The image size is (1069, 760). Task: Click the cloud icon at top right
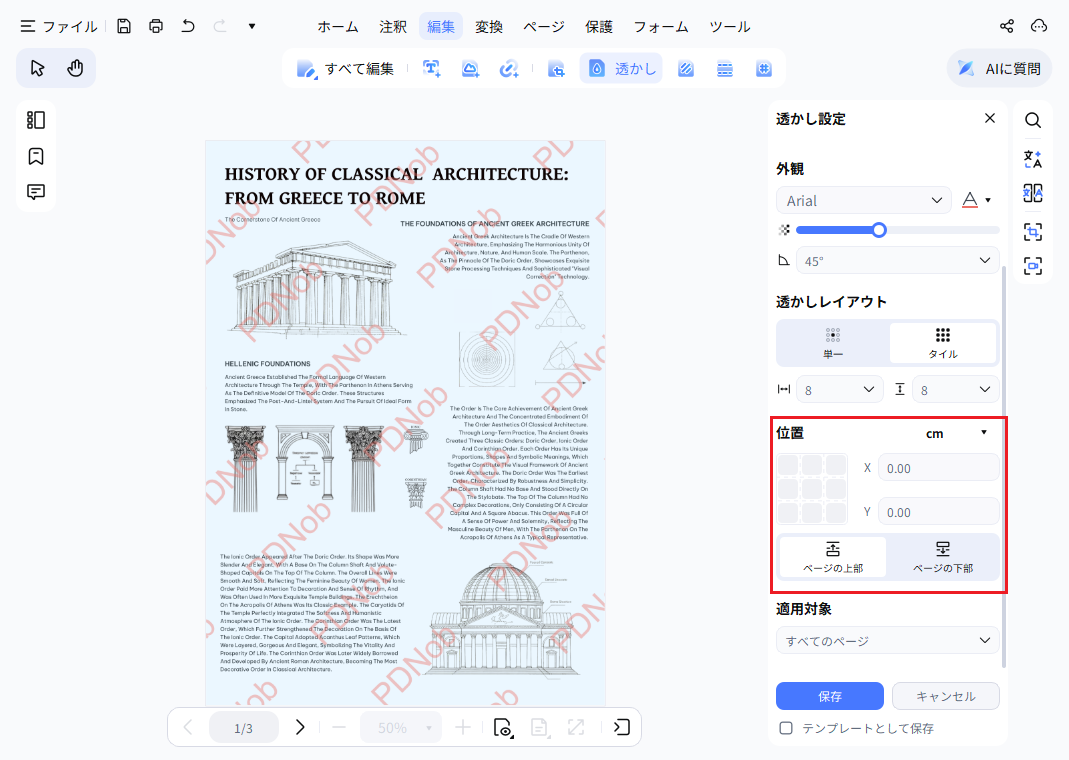point(1038,27)
